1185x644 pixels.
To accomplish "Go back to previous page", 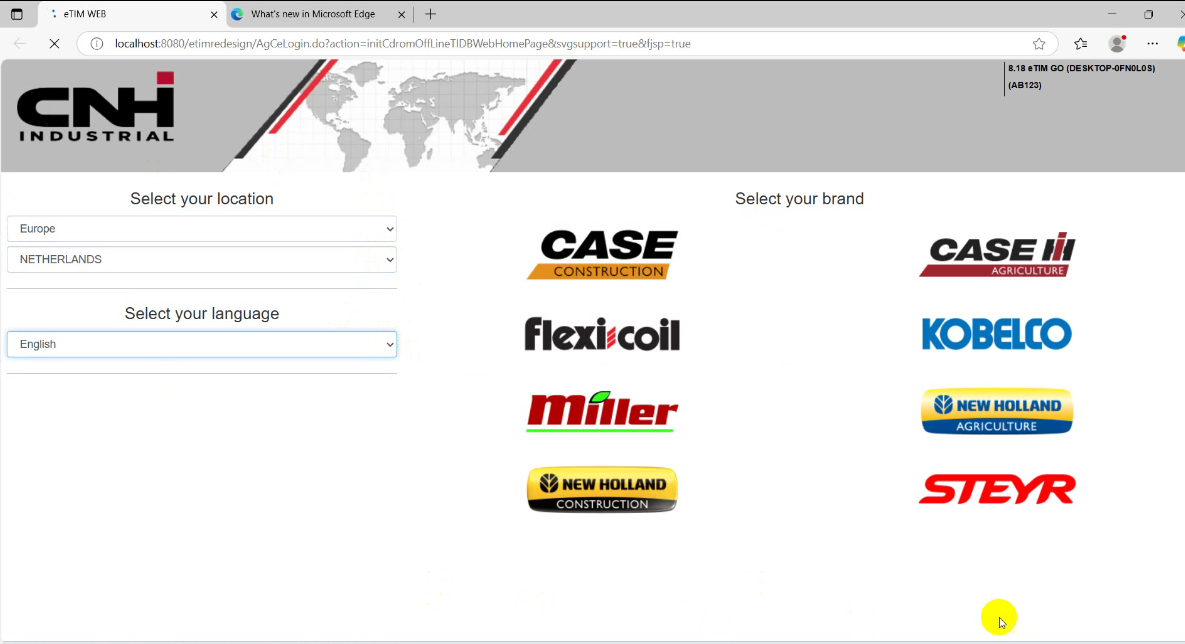I will point(20,44).
